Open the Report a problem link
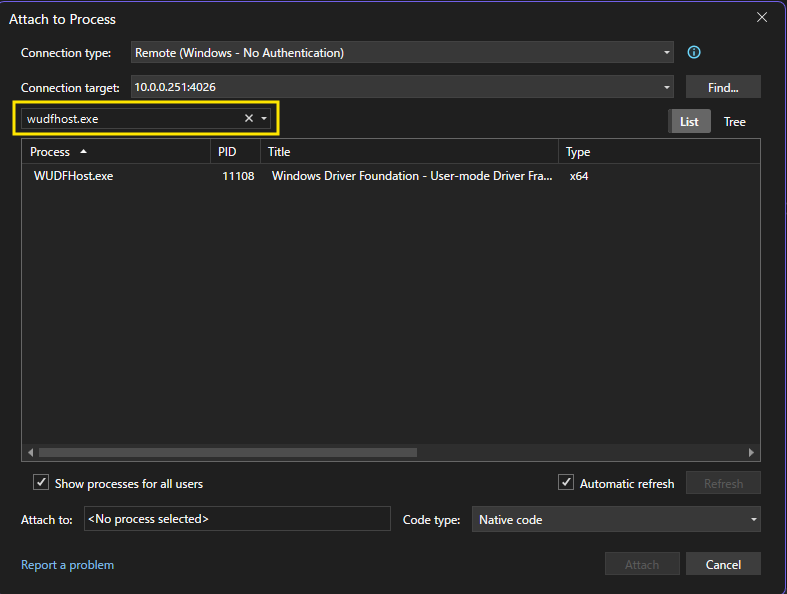 [67, 565]
